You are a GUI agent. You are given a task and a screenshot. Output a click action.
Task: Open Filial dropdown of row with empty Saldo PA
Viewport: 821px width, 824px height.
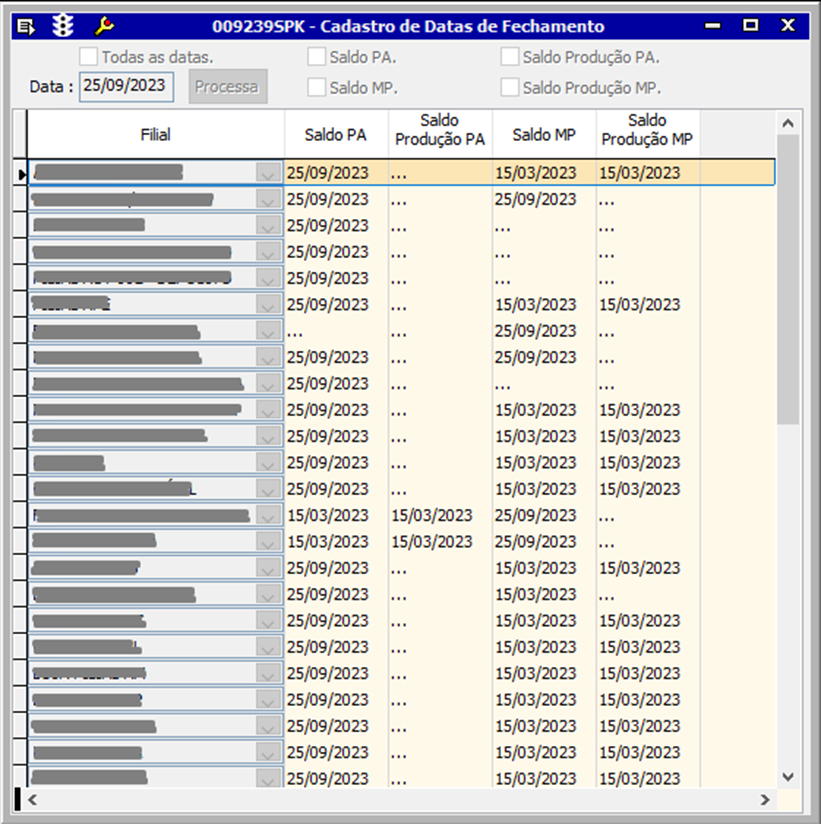click(x=268, y=331)
